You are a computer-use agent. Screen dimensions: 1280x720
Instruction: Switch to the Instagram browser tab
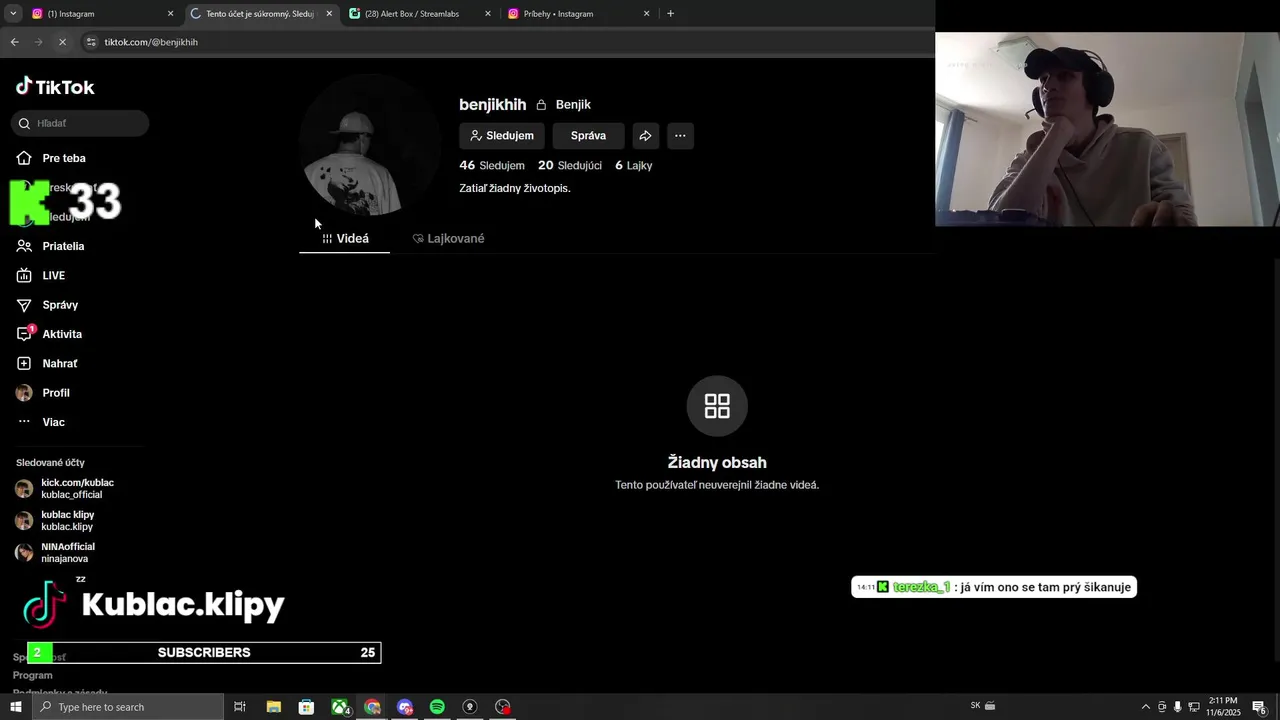coord(104,14)
